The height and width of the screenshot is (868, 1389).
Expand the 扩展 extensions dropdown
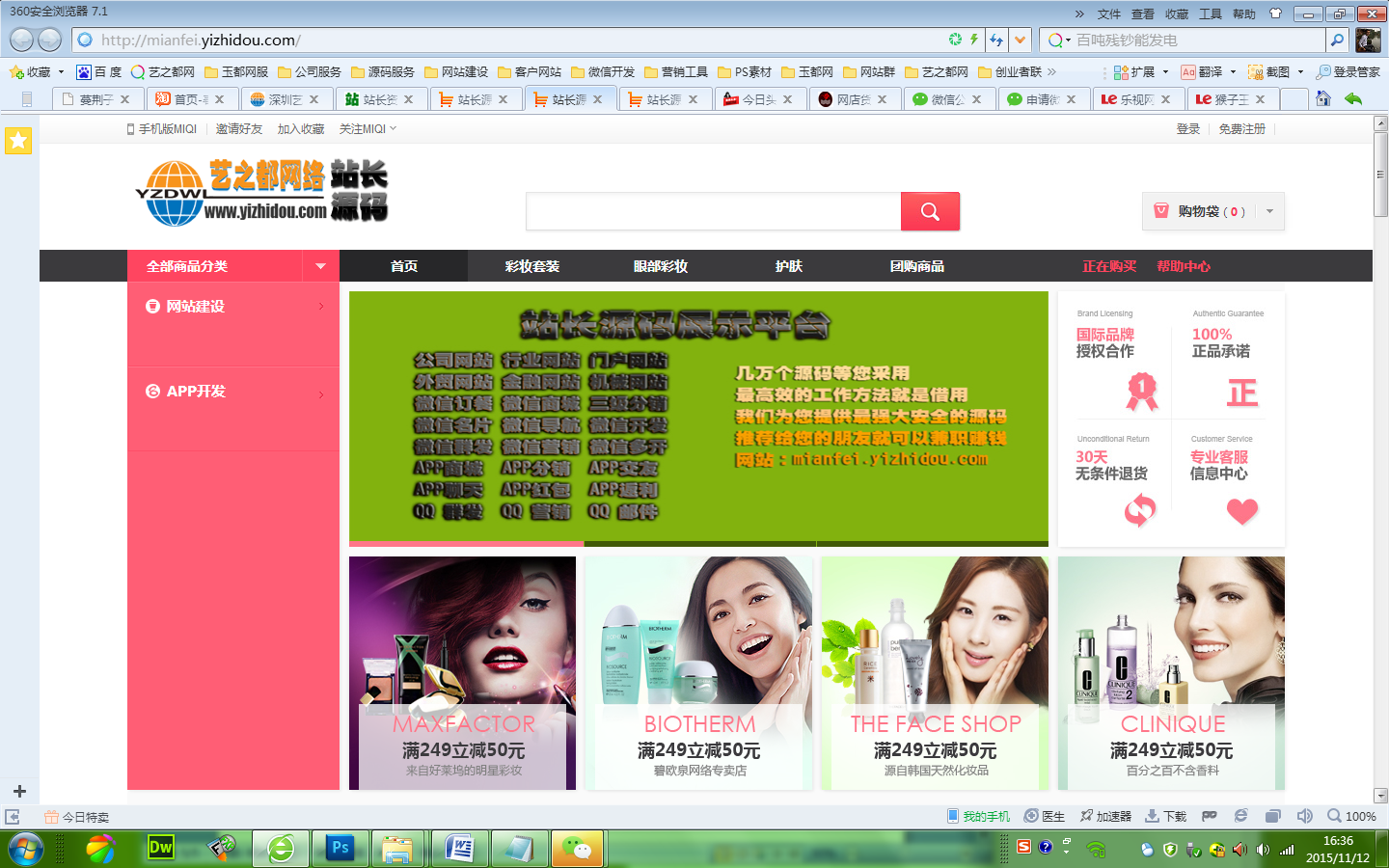[x=1165, y=72]
